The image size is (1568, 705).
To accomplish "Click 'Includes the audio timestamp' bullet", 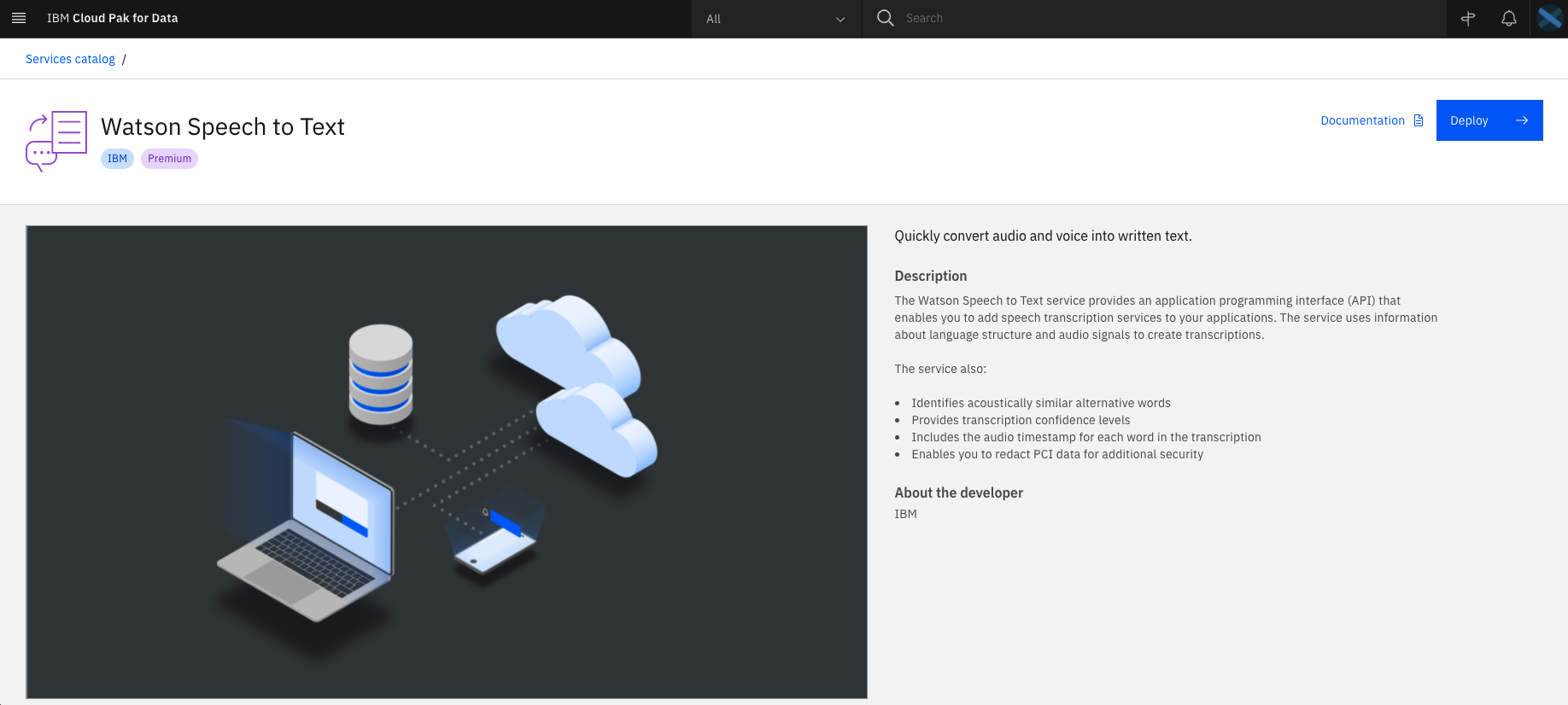I will (1086, 437).
